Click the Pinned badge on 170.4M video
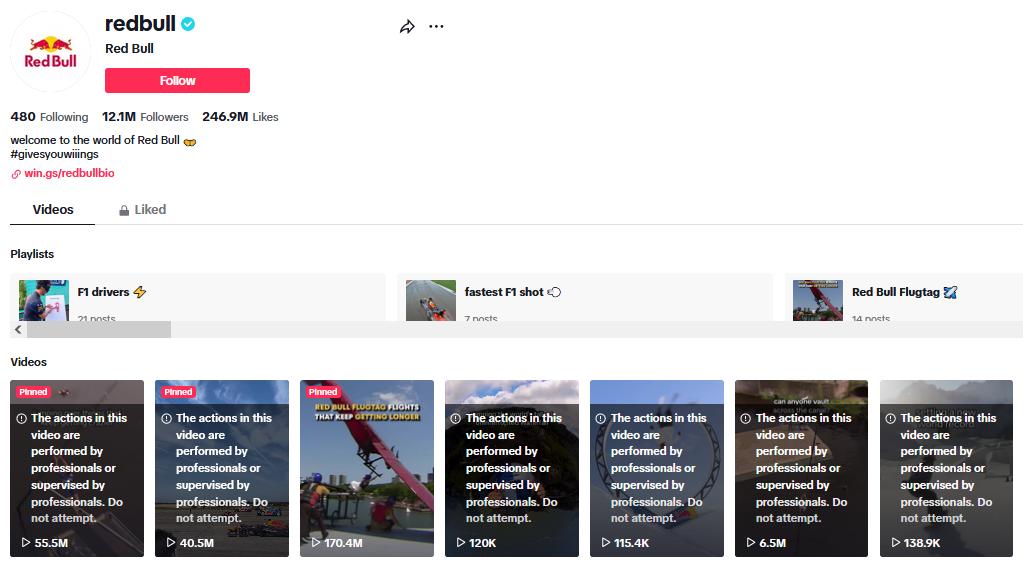 point(323,392)
